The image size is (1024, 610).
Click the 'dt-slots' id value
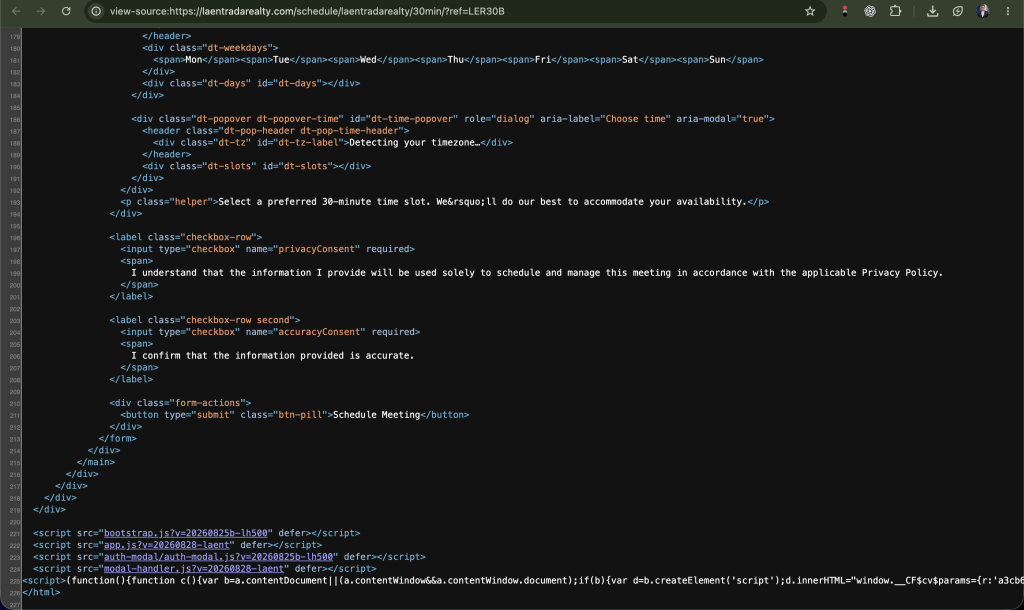point(305,166)
